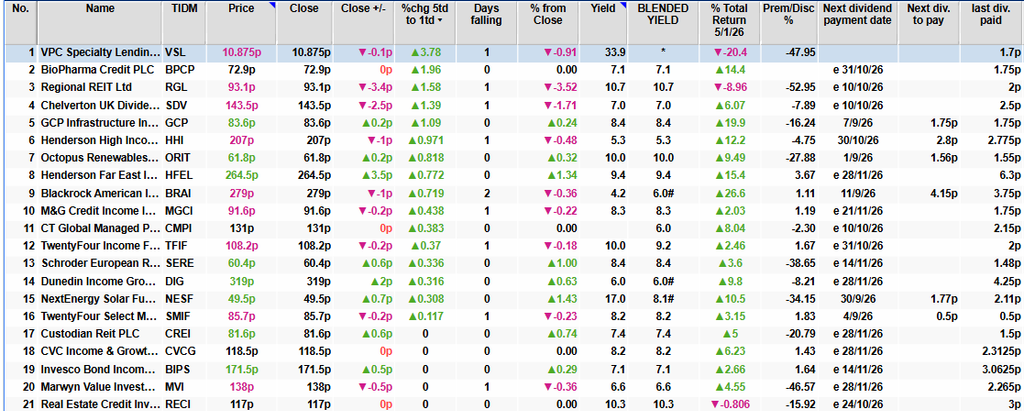Sort table by Name column header
Viewport: 1024px width, 411px height.
click(x=100, y=22)
